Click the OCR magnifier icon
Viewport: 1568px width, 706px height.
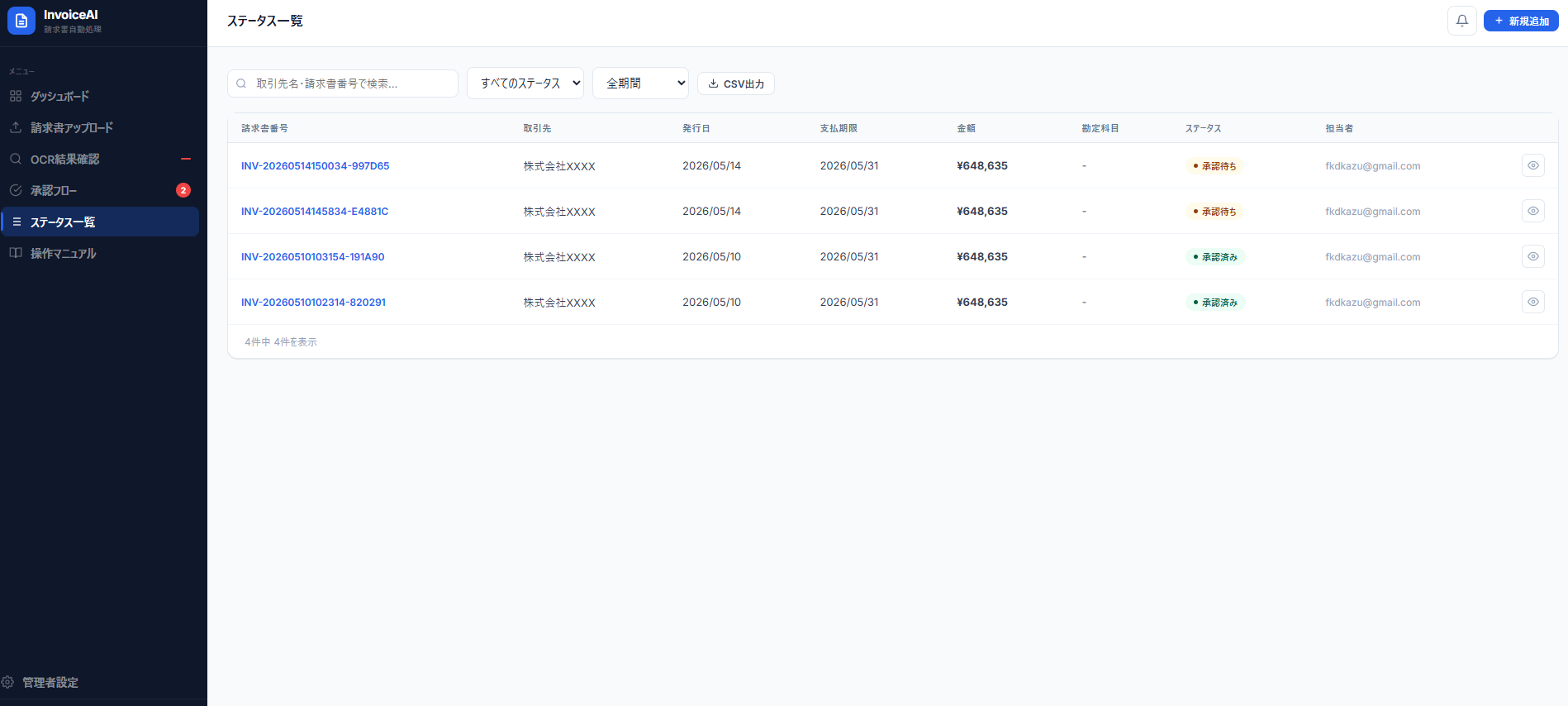pos(16,159)
